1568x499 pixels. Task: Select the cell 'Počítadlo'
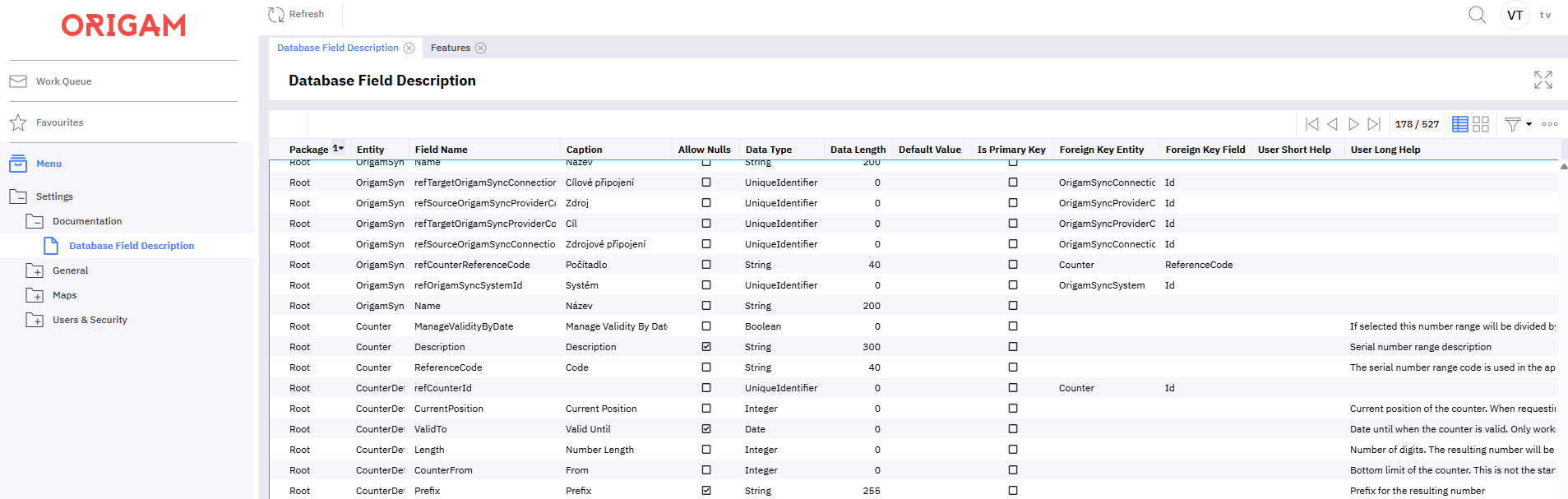[x=617, y=265]
